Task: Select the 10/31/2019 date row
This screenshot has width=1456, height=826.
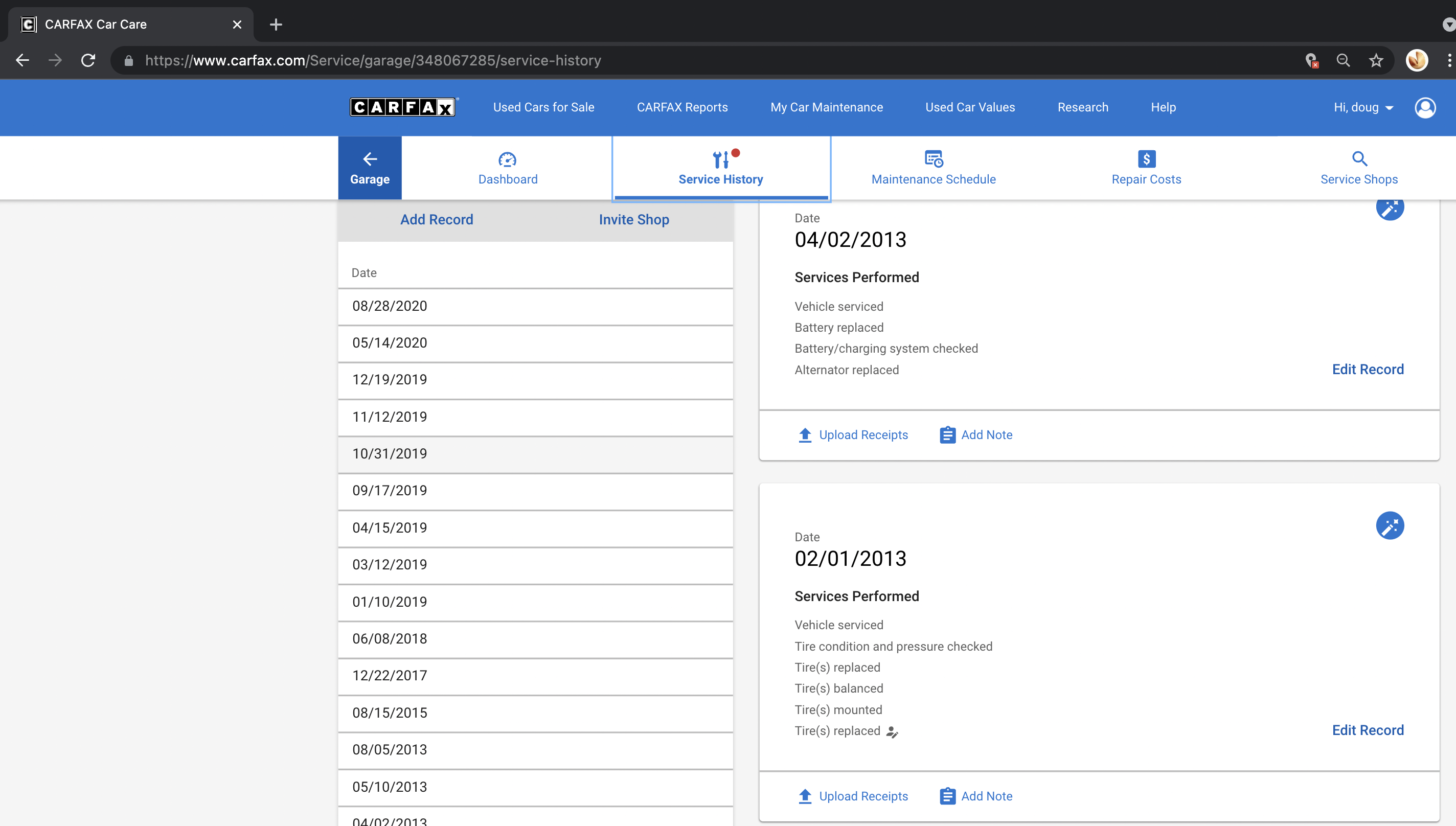Action: [x=535, y=454]
